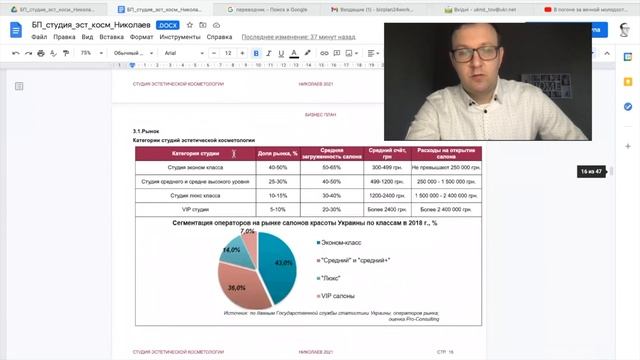This screenshot has height=360, width=640.
Task: Switch to the Google search tab 'переводчик'
Action: pyautogui.click(x=267, y=9)
